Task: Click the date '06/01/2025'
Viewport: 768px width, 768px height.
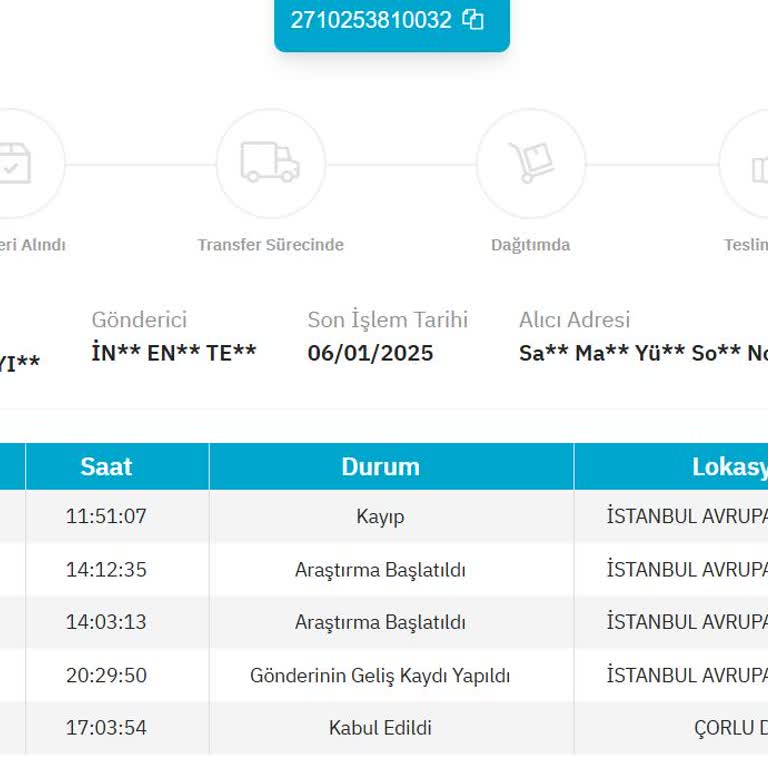Action: click(370, 353)
